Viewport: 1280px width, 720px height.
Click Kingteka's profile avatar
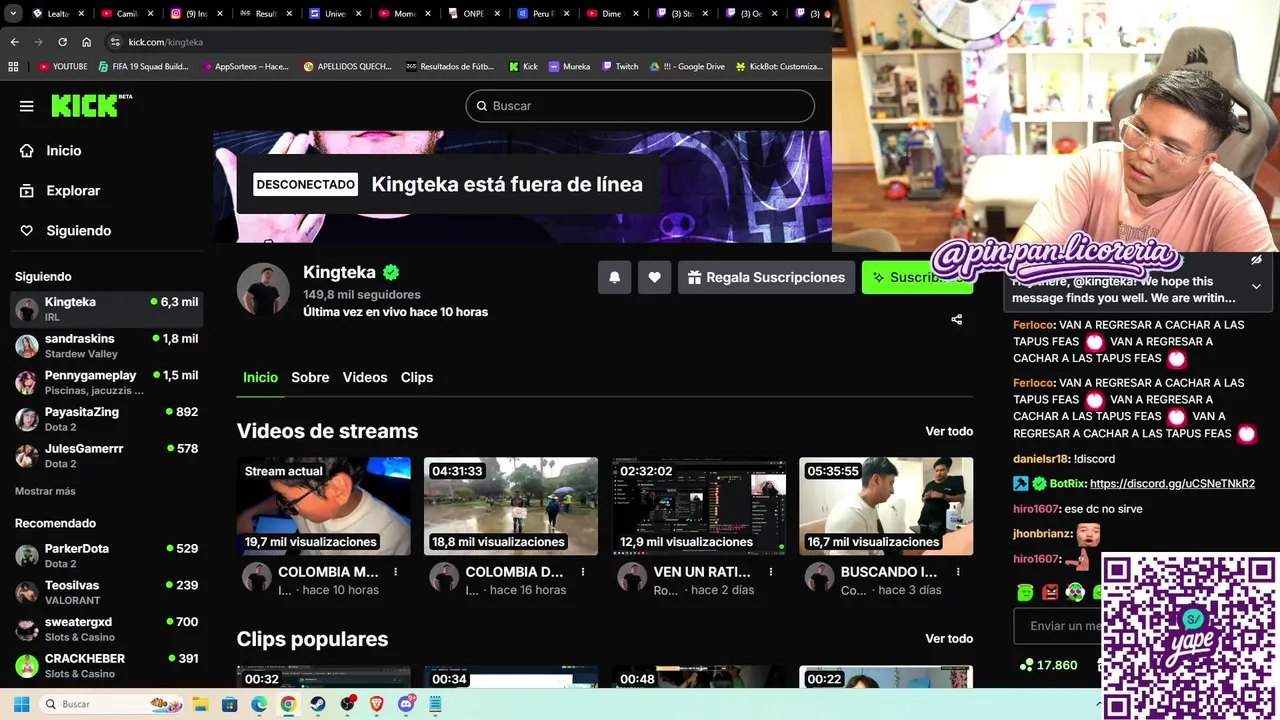coord(263,289)
